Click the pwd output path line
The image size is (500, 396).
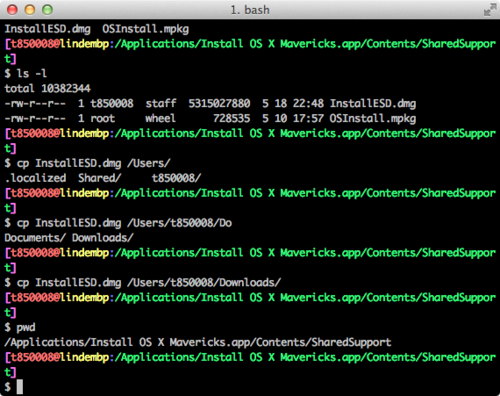tap(198, 342)
